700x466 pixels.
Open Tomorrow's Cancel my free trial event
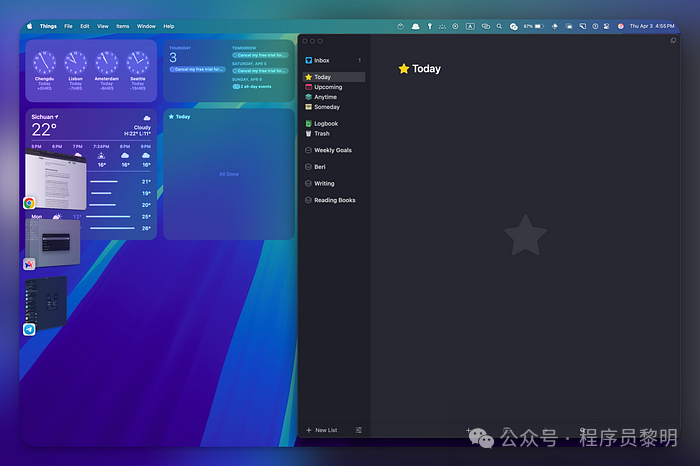tap(260, 55)
